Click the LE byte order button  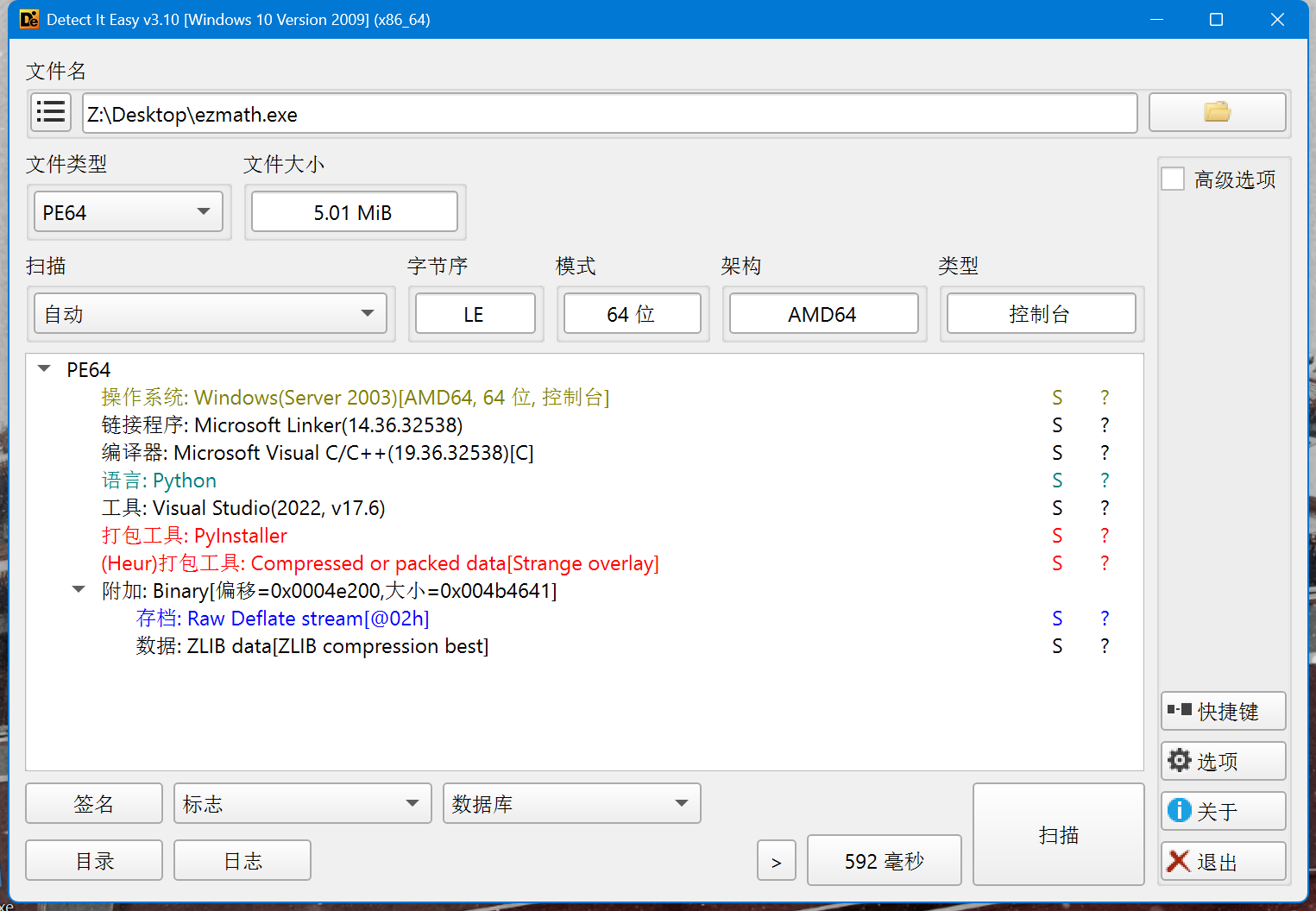pyautogui.click(x=475, y=314)
